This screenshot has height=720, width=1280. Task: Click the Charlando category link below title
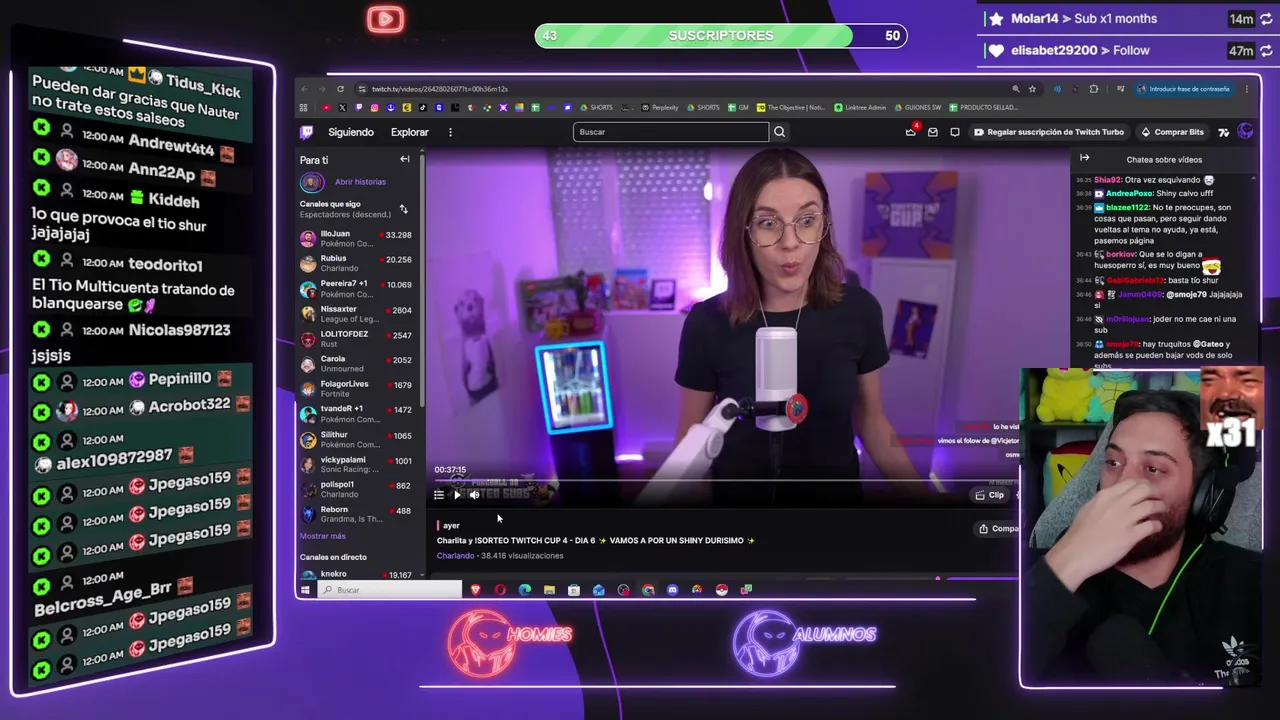tap(455, 556)
